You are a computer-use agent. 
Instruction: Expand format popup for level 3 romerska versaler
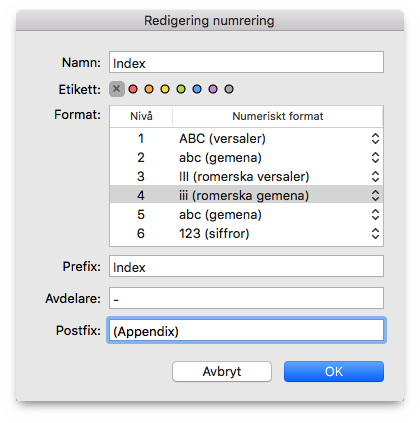pyautogui.click(x=375, y=177)
